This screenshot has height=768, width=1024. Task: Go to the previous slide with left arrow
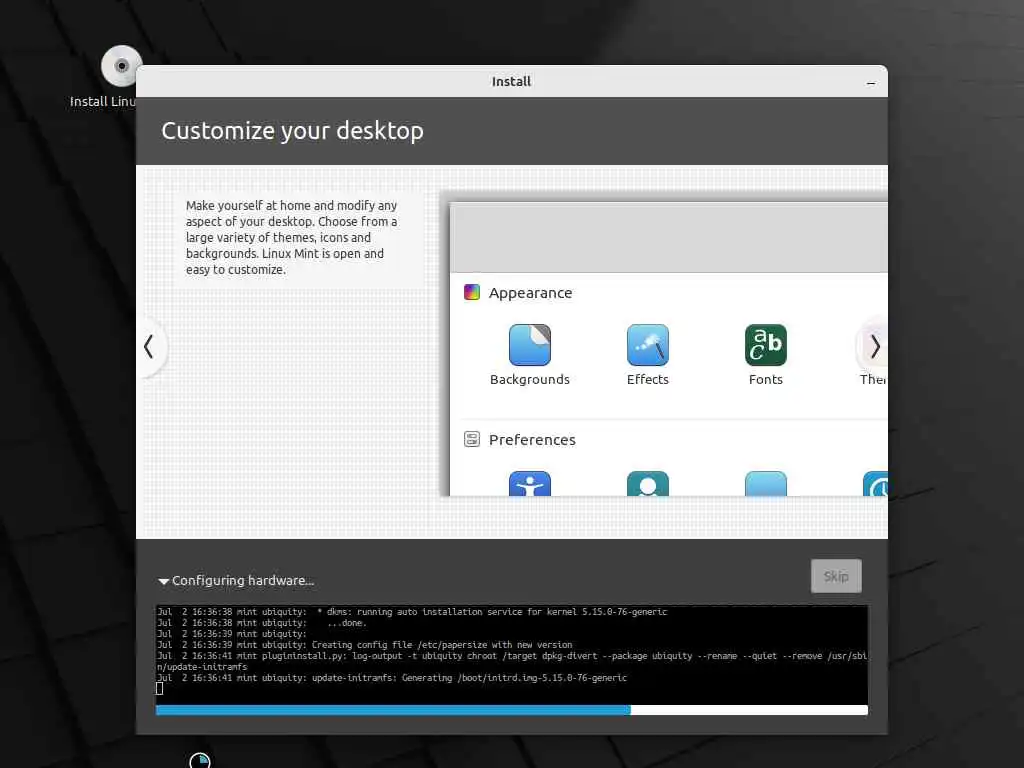pyautogui.click(x=150, y=347)
